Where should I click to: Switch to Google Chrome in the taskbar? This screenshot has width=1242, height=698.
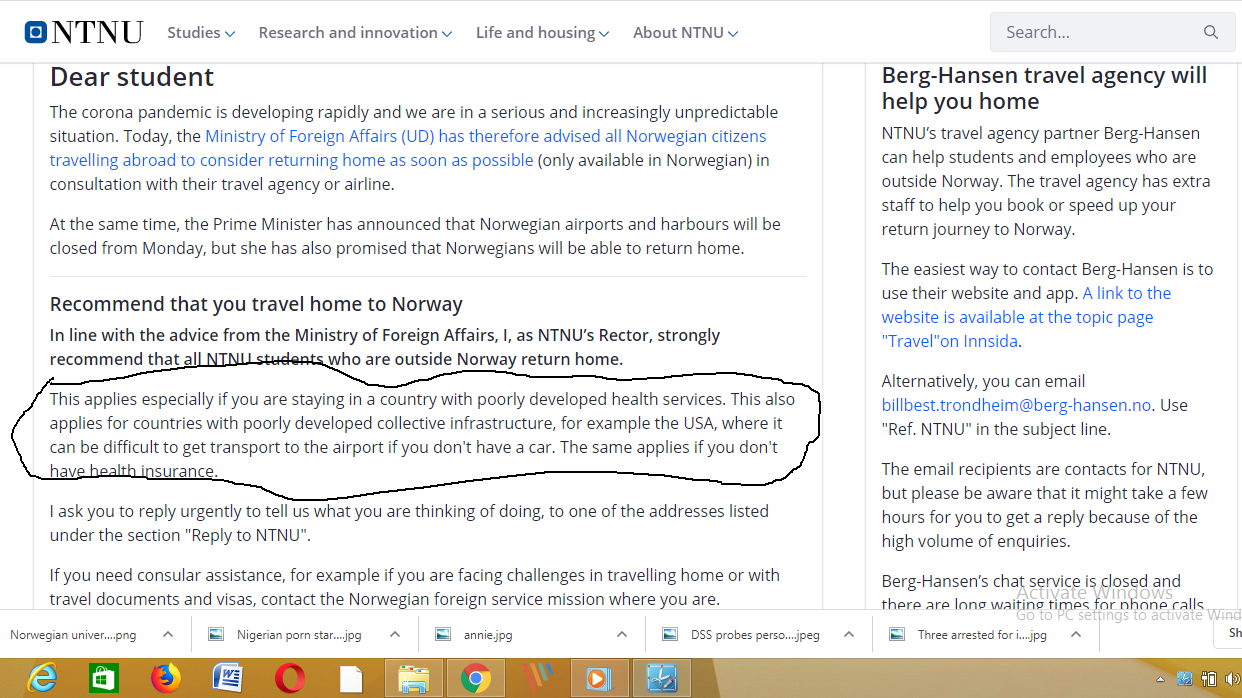[476, 679]
